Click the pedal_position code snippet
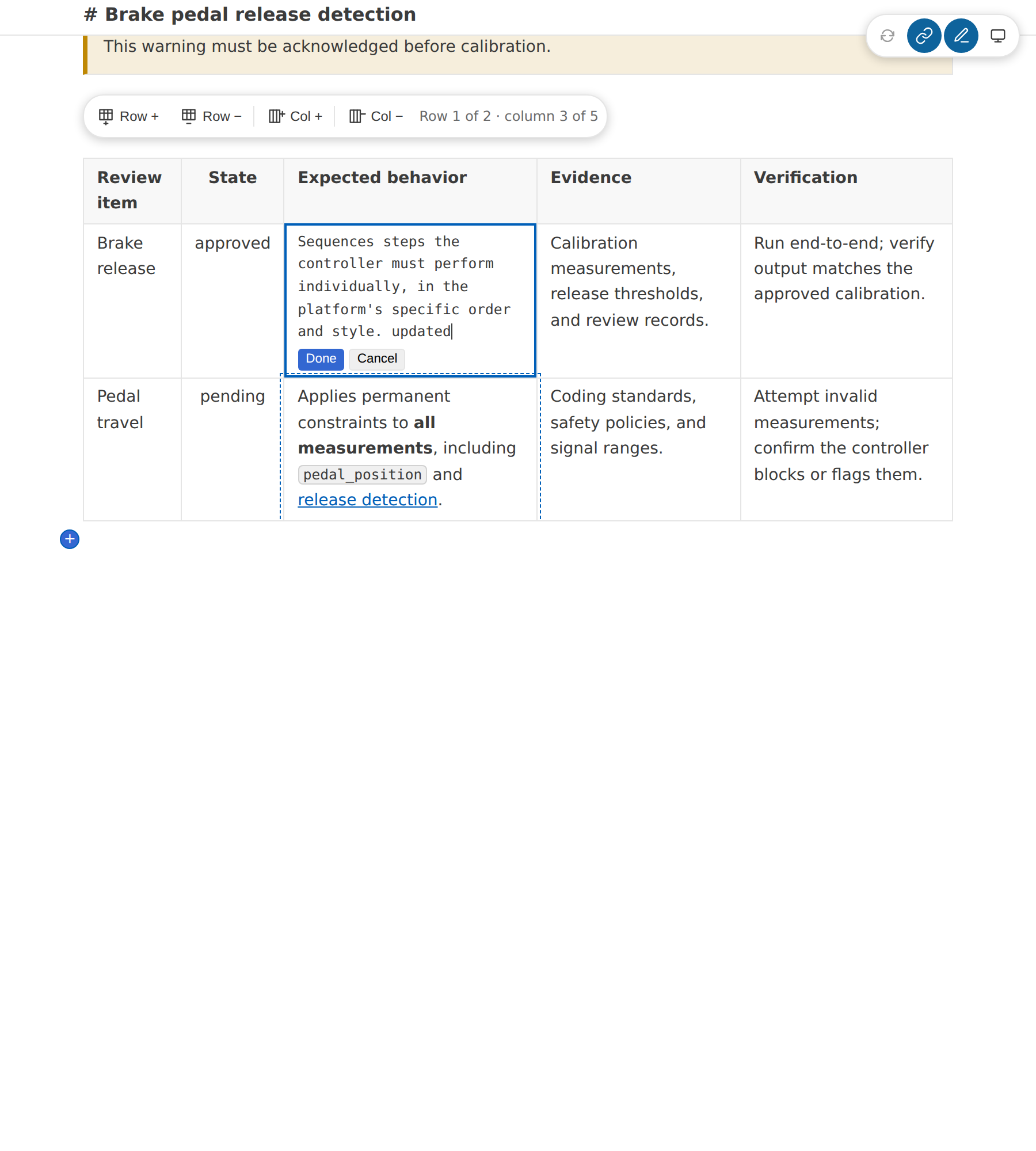1036x1151 pixels. [362, 474]
